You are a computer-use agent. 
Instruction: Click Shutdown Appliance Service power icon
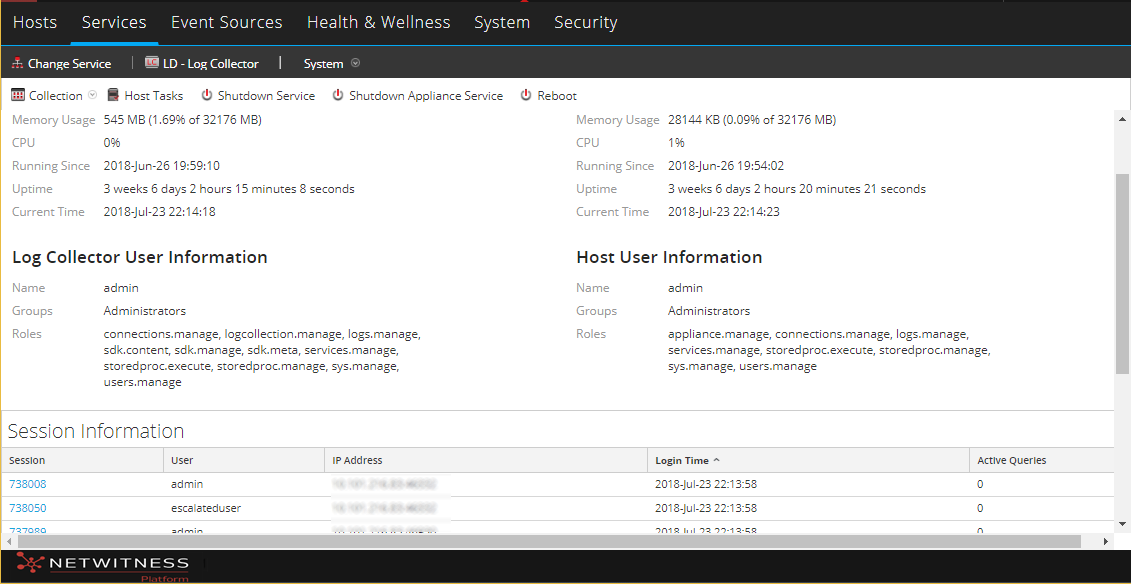(338, 95)
